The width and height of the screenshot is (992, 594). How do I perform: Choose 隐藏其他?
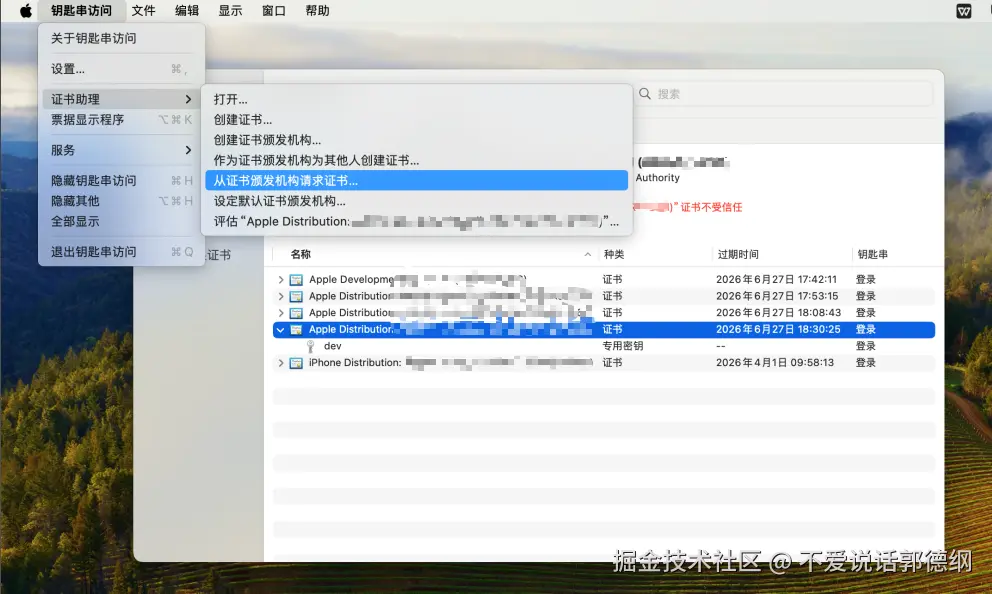(x=121, y=201)
